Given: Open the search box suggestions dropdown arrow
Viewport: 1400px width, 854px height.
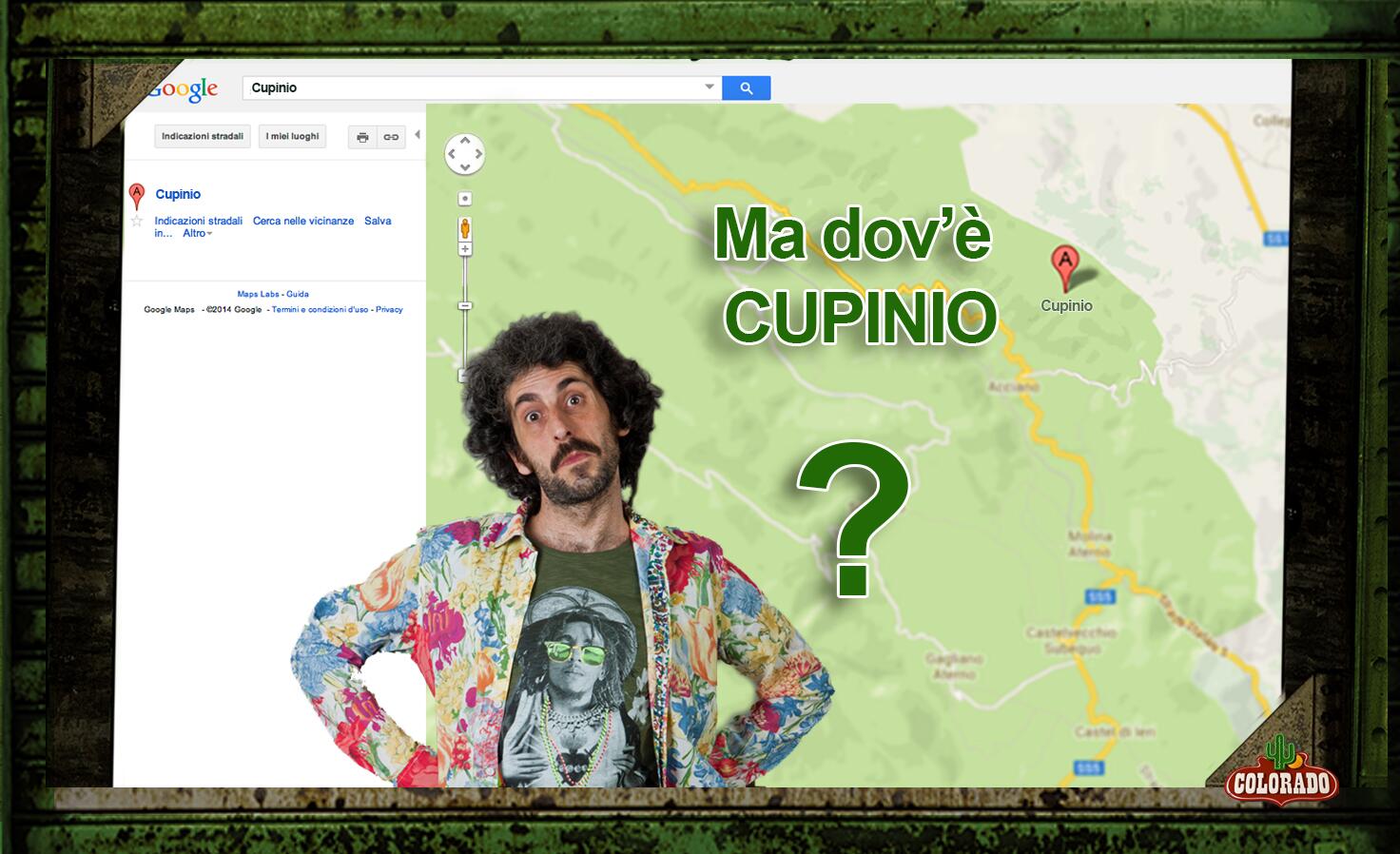Looking at the screenshot, I should tap(709, 87).
